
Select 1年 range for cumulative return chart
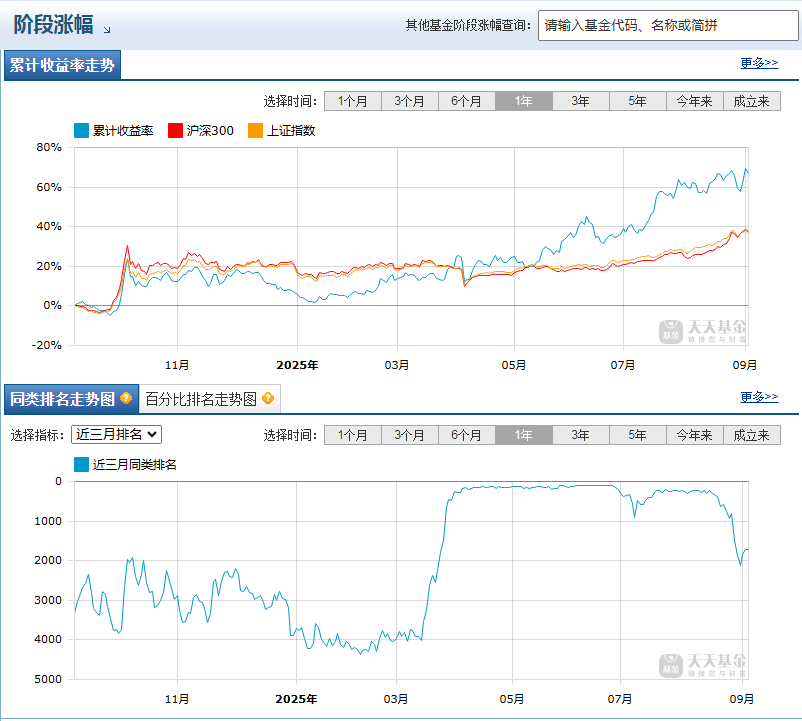524,101
